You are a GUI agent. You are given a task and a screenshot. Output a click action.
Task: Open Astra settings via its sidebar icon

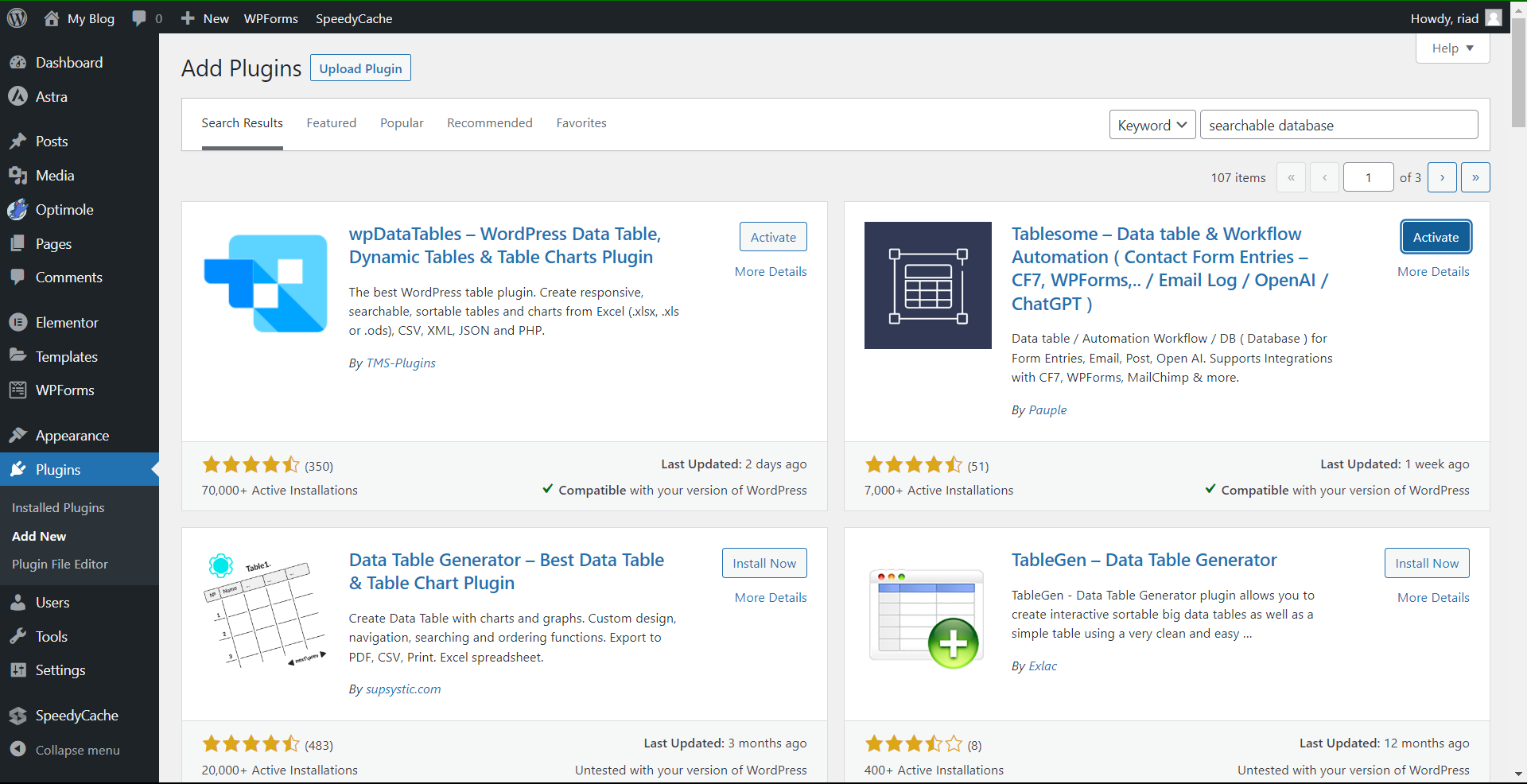click(19, 96)
